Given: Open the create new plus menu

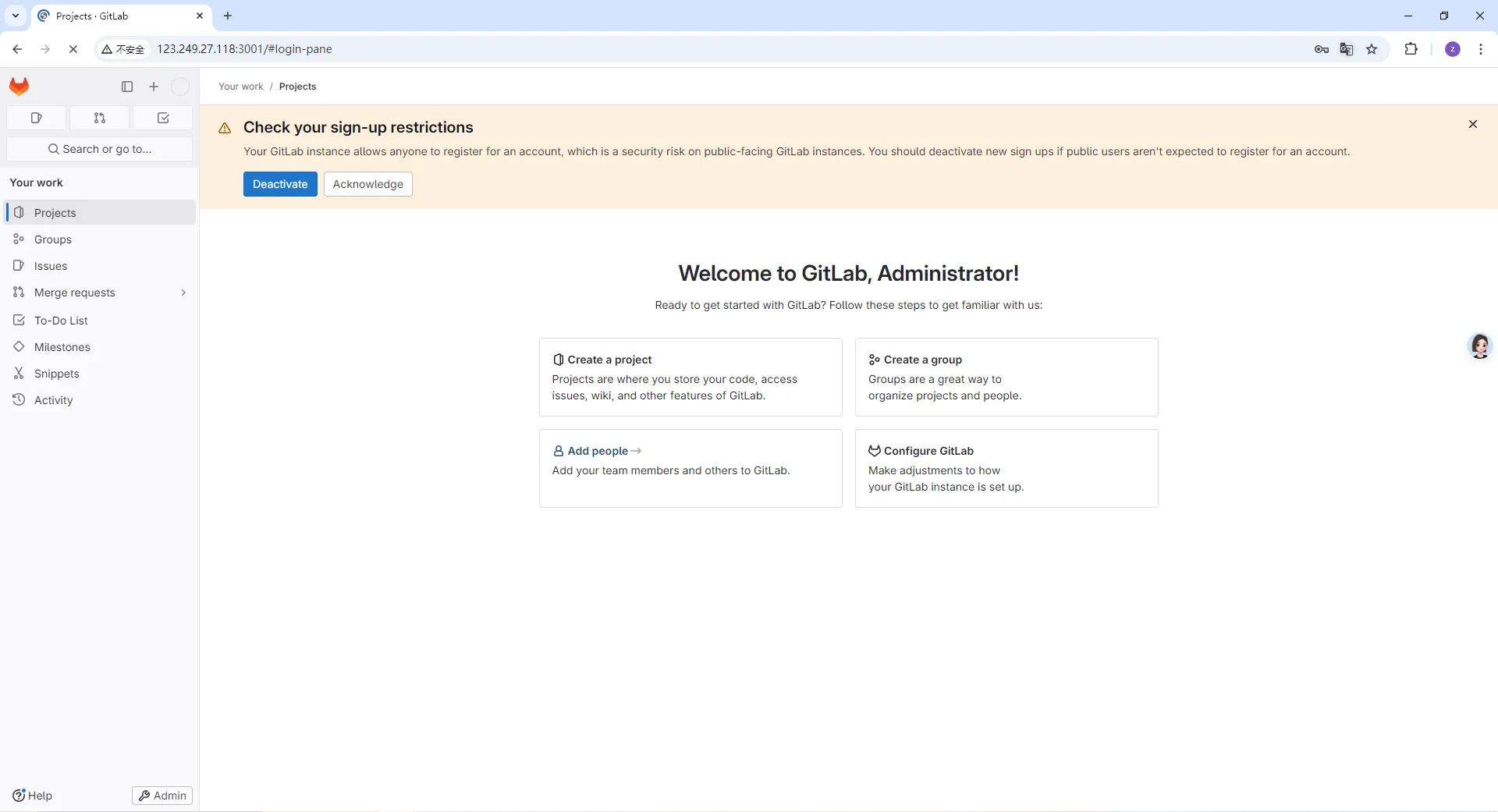Looking at the screenshot, I should 154,87.
